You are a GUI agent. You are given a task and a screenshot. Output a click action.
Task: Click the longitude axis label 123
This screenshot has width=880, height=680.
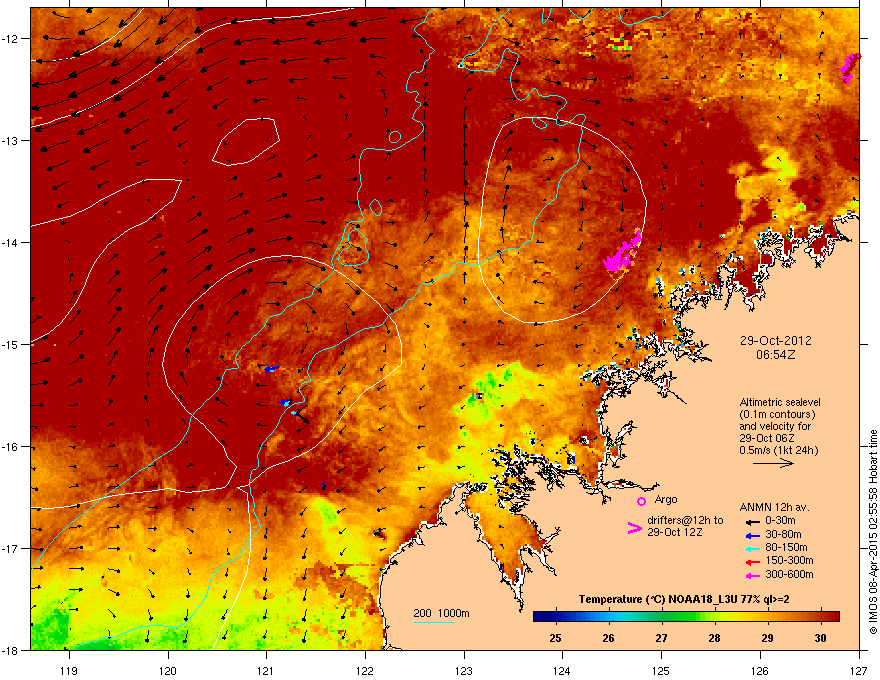click(464, 670)
